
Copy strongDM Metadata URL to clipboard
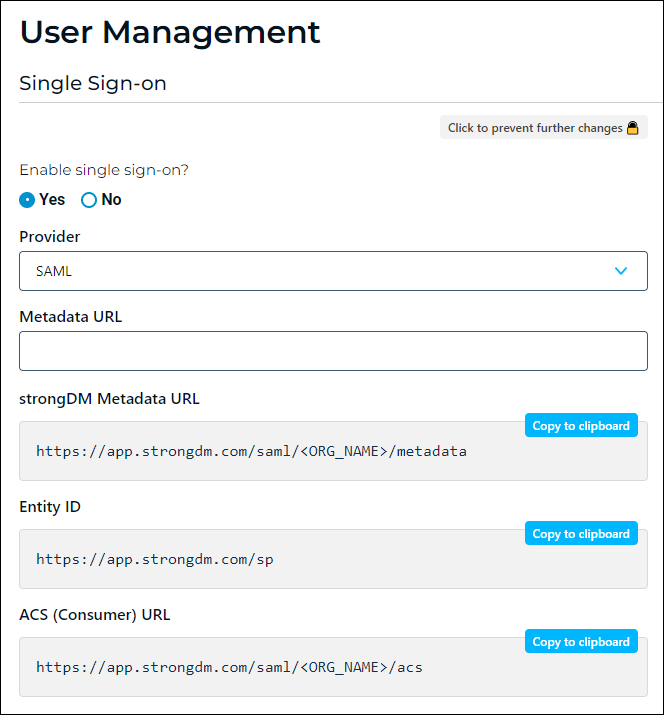point(581,425)
